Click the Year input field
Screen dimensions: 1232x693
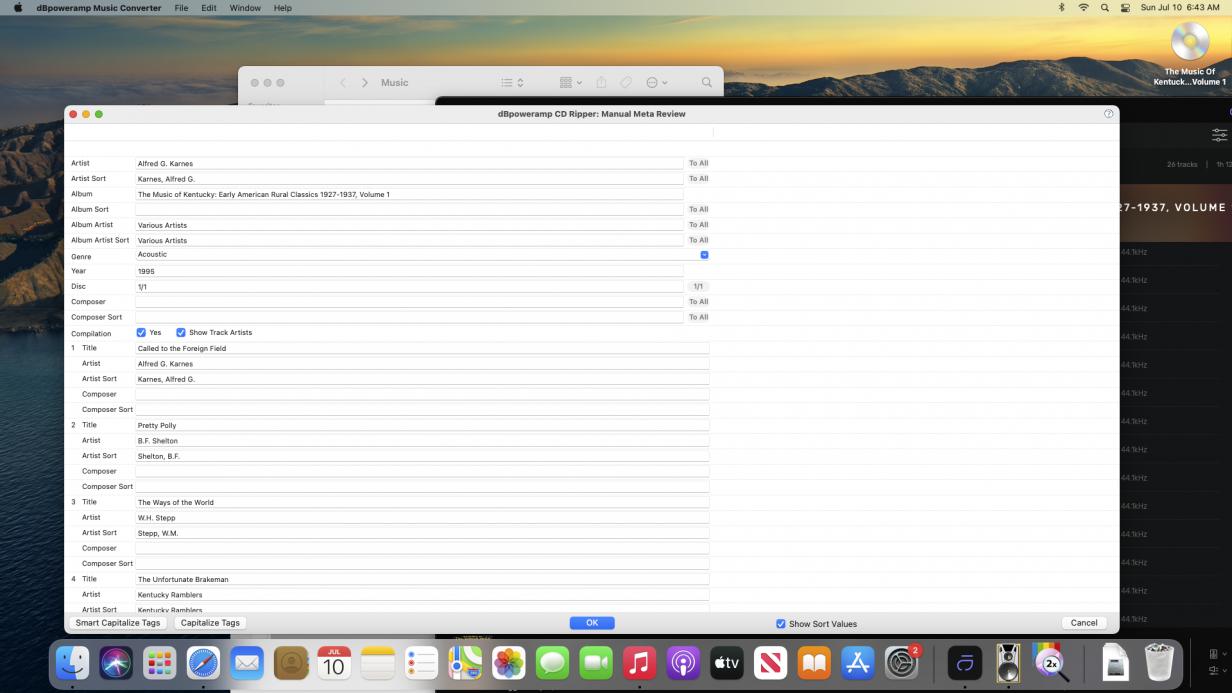409,271
